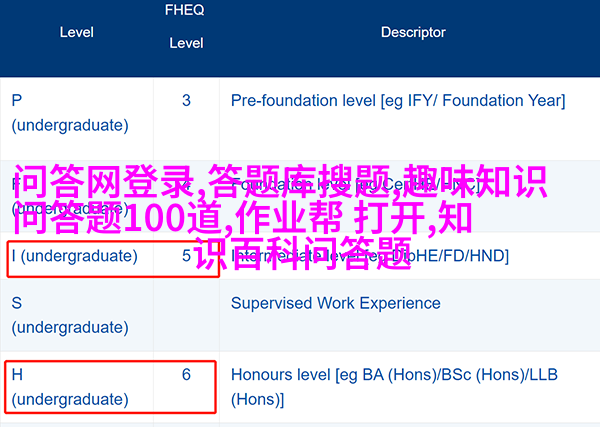Viewport: 600px width, 427px height.
Task: Click the Descriptor column header
Action: (413, 32)
